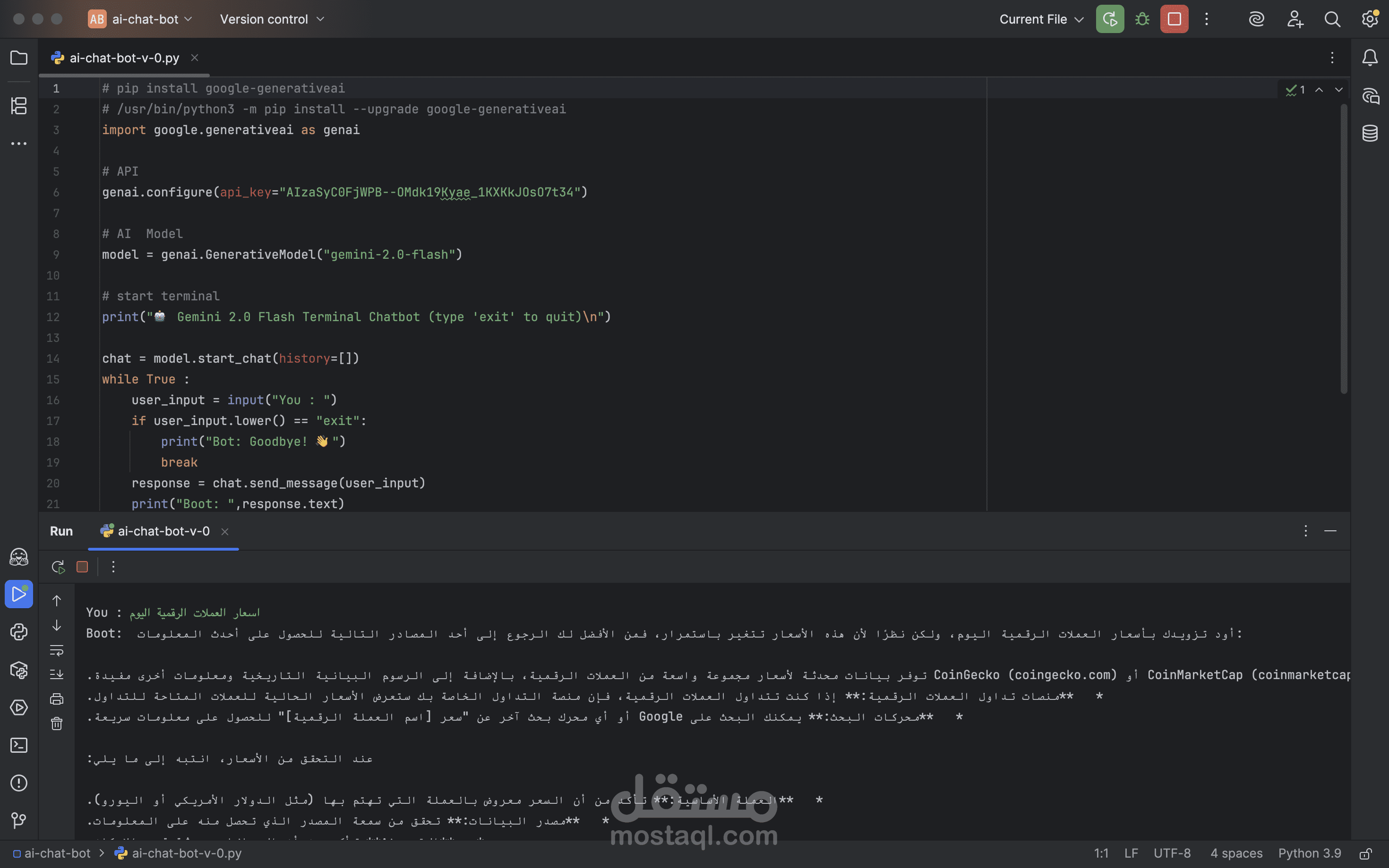
Task: Open Python Packages tool window icon
Action: click(19, 670)
